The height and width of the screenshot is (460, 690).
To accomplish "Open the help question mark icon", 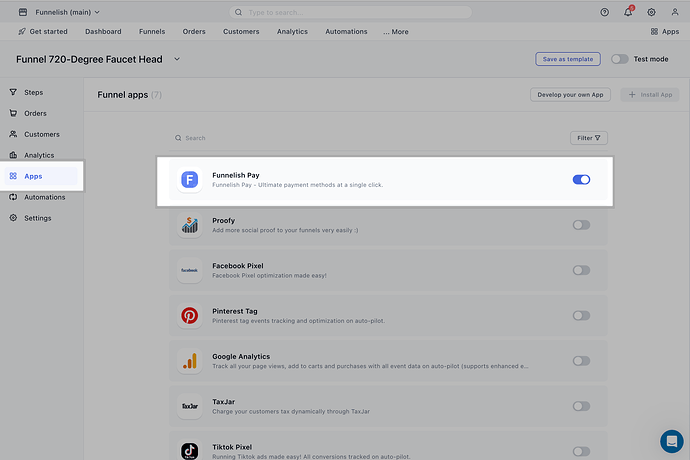I will coord(604,12).
